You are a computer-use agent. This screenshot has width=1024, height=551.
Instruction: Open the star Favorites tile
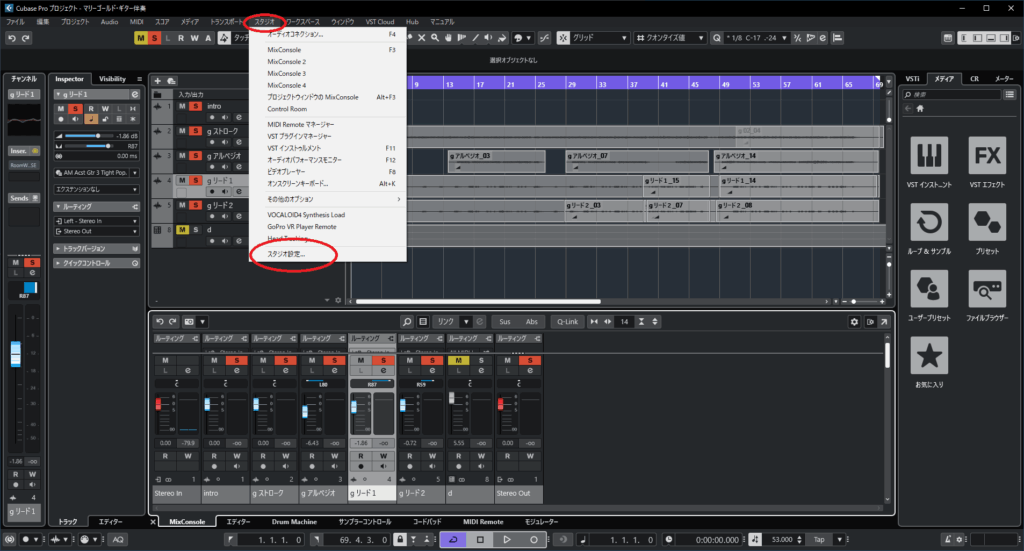[x=931, y=359]
